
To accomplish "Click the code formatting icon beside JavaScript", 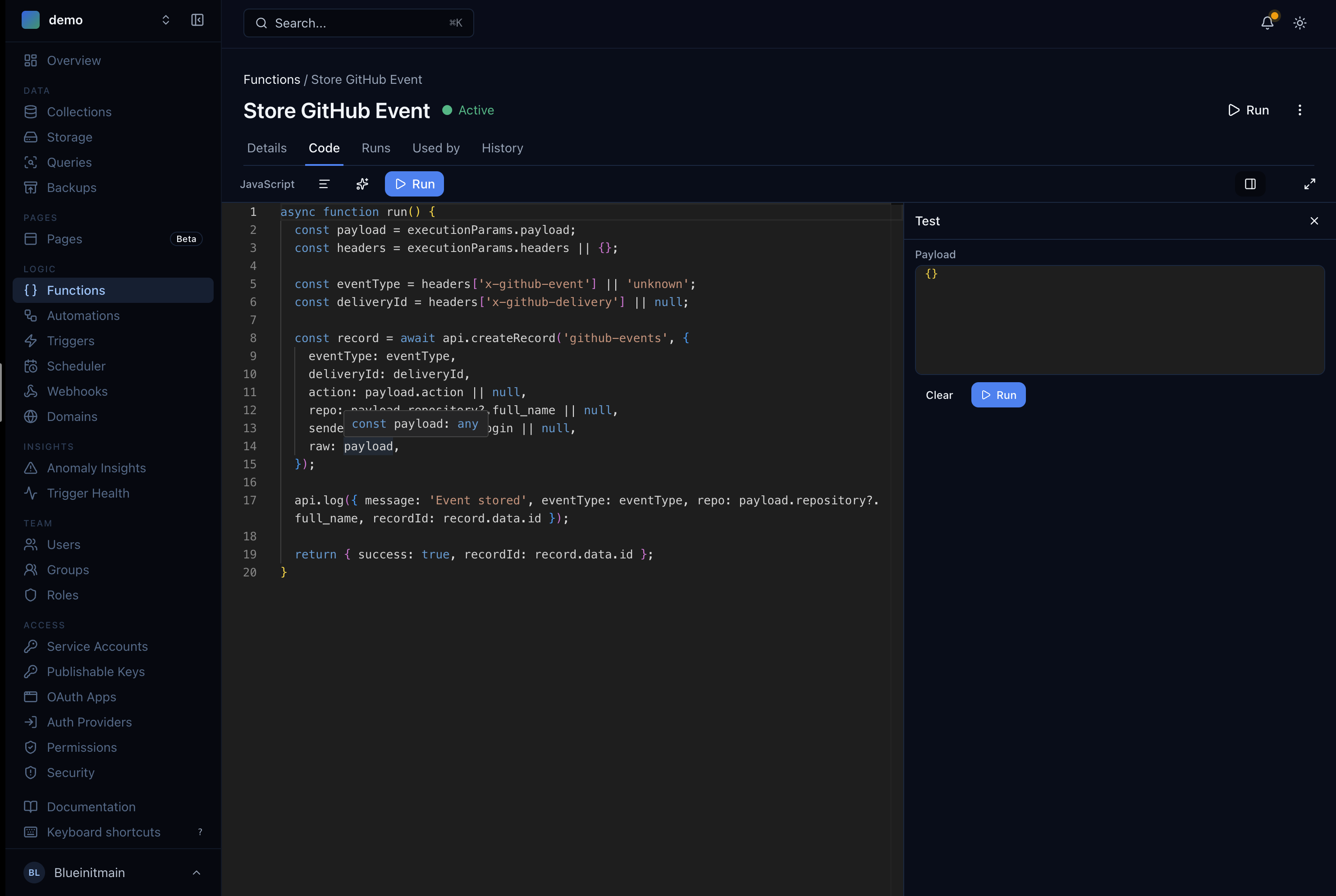I will coord(324,184).
